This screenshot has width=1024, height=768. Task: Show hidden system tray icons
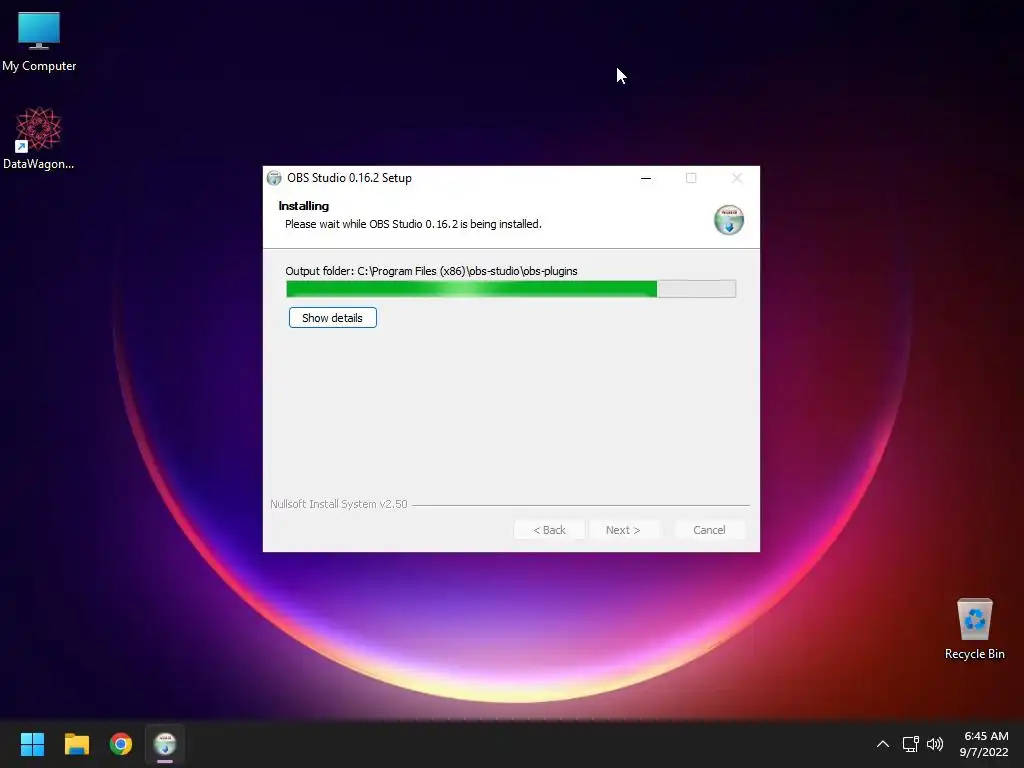[x=882, y=744]
